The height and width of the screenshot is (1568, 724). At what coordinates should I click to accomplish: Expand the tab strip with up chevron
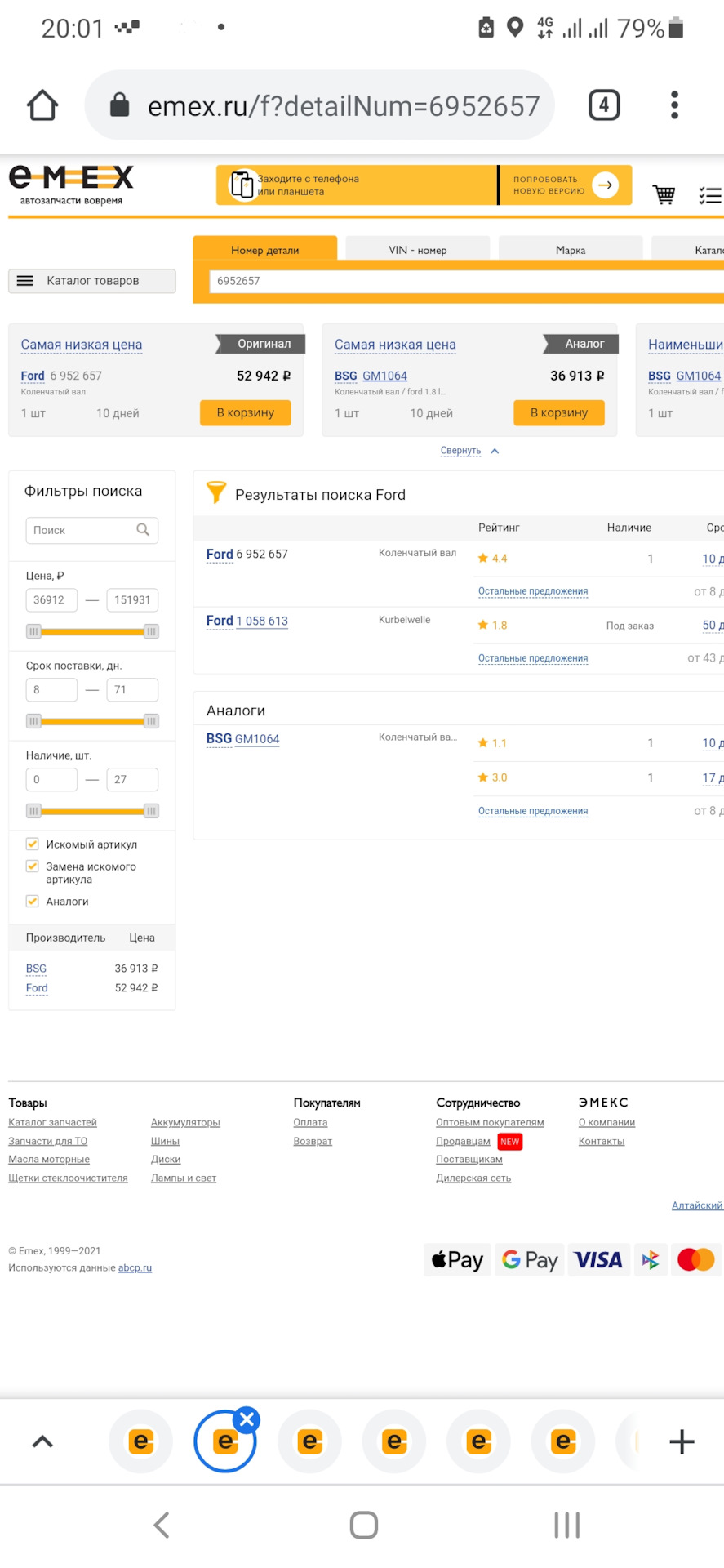(x=42, y=1441)
